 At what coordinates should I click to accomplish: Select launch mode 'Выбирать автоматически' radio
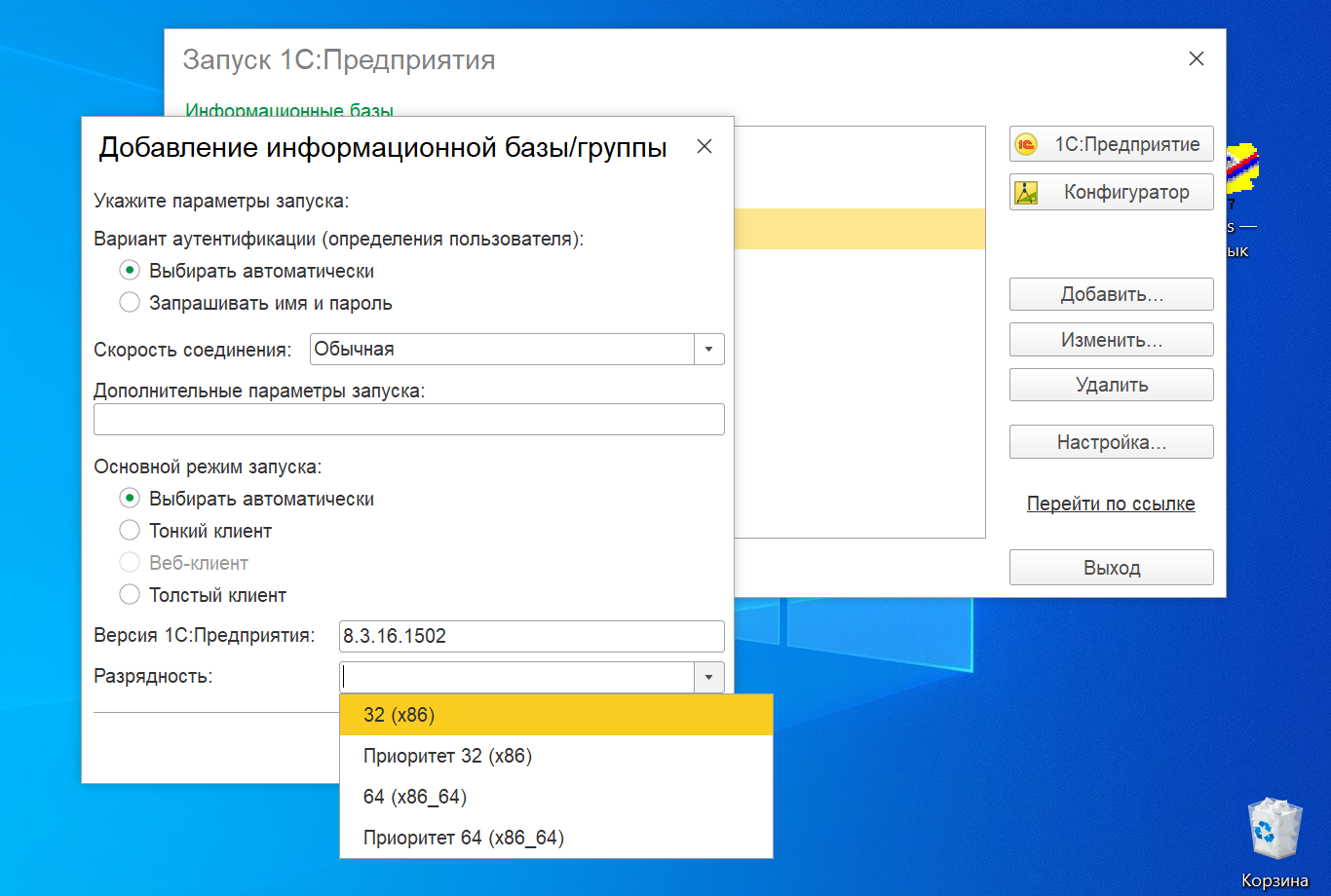pos(130,499)
